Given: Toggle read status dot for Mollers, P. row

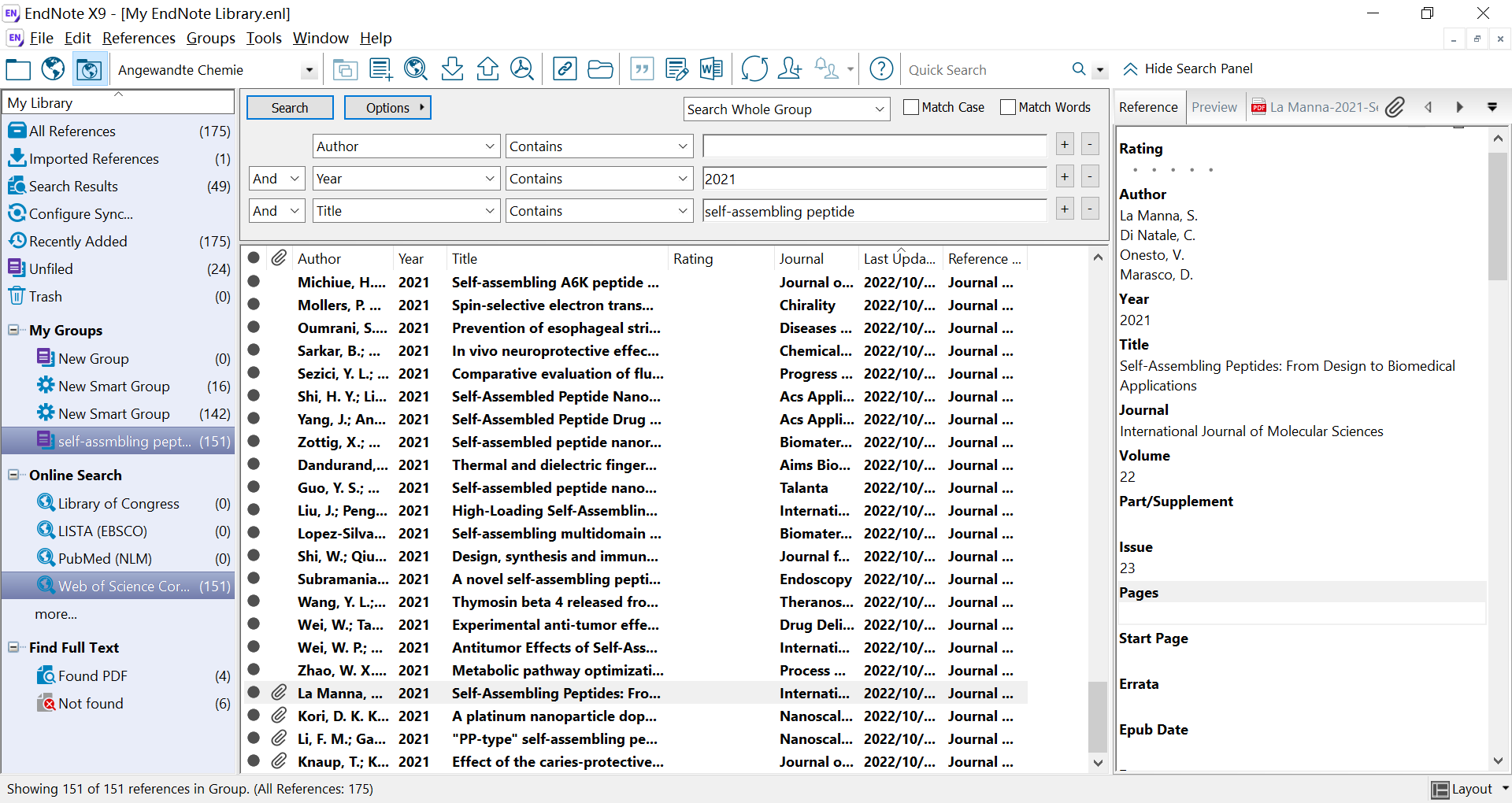Looking at the screenshot, I should (x=254, y=304).
